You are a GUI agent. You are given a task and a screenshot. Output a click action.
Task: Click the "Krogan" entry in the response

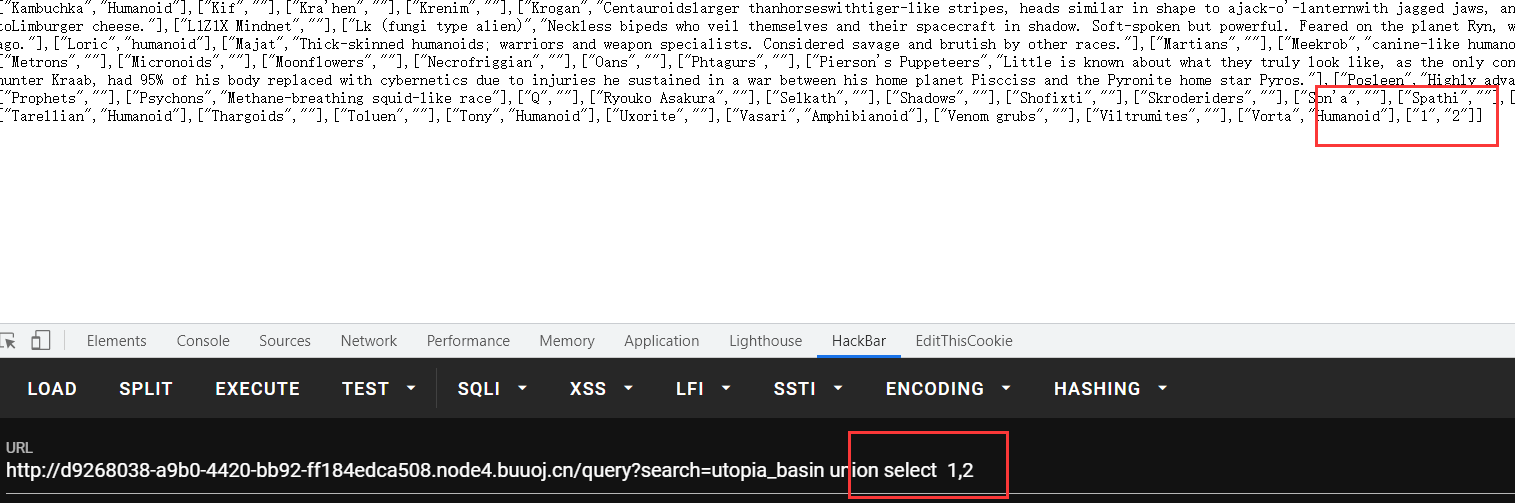(x=554, y=8)
